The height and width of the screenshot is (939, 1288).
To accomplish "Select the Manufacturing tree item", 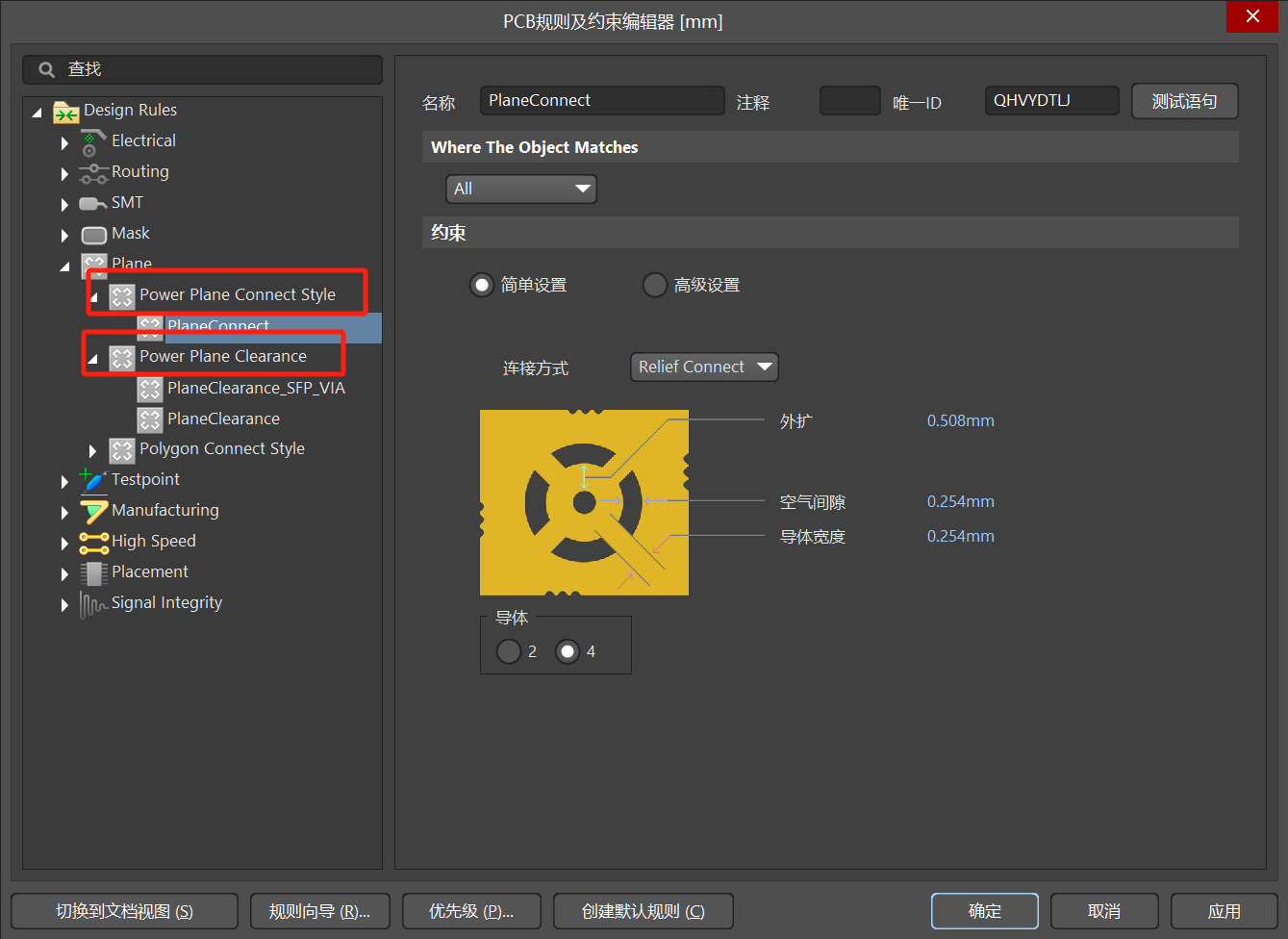I will [x=165, y=510].
